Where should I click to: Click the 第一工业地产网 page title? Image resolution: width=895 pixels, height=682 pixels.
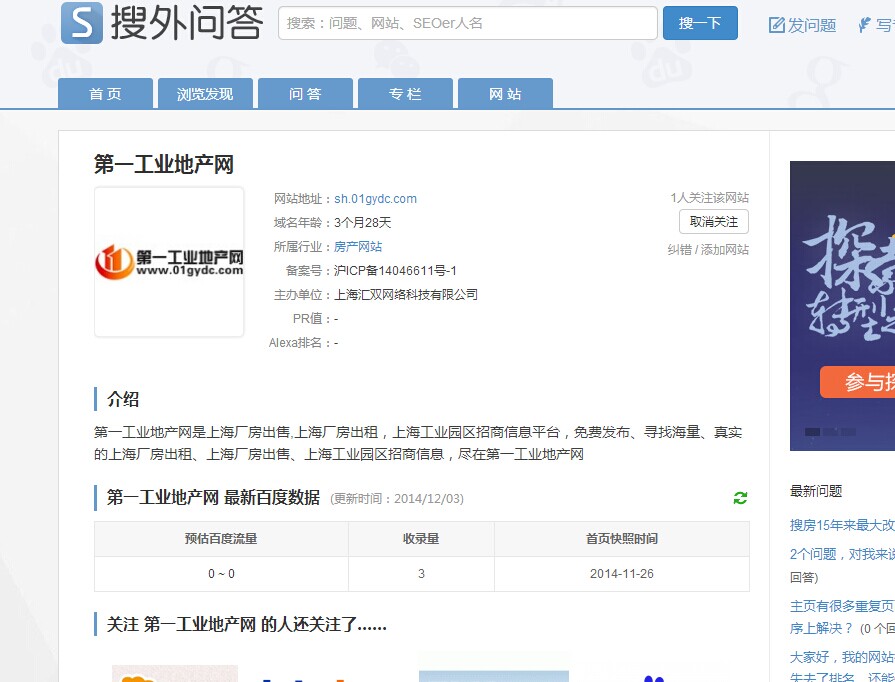[164, 164]
